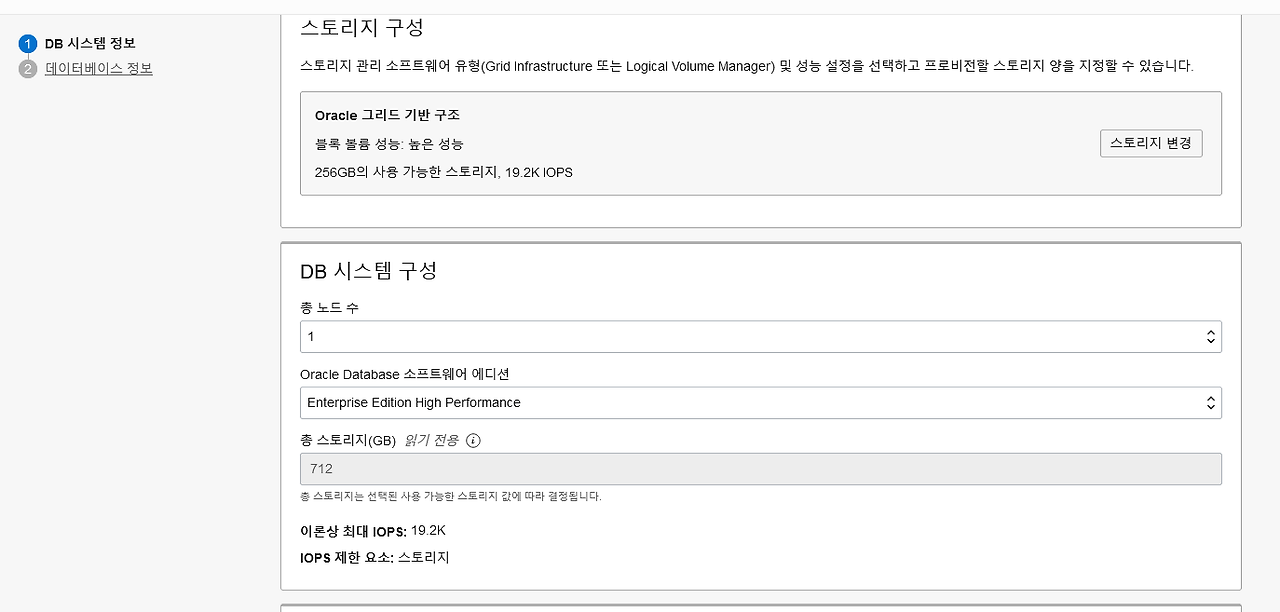Viewport: 1280px width, 612px height.
Task: Click the software edition dropdown arrow
Action: (1211, 403)
